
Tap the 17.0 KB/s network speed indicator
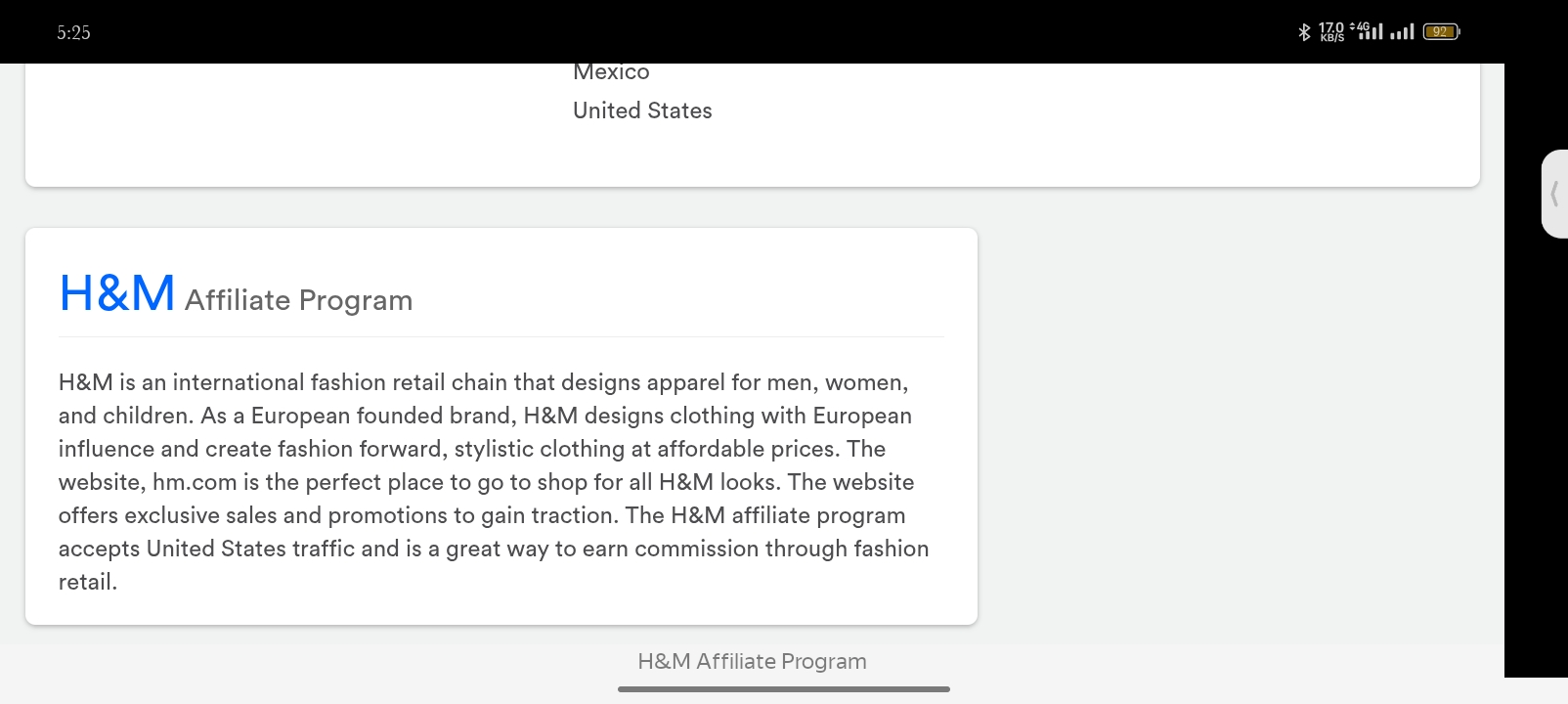pos(1331,32)
